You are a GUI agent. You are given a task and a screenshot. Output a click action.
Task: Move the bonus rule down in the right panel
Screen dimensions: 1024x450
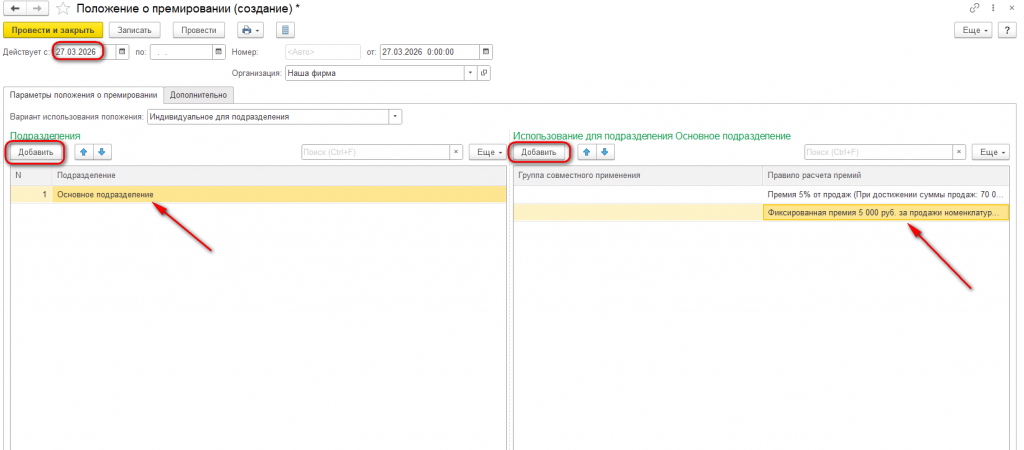coord(605,152)
